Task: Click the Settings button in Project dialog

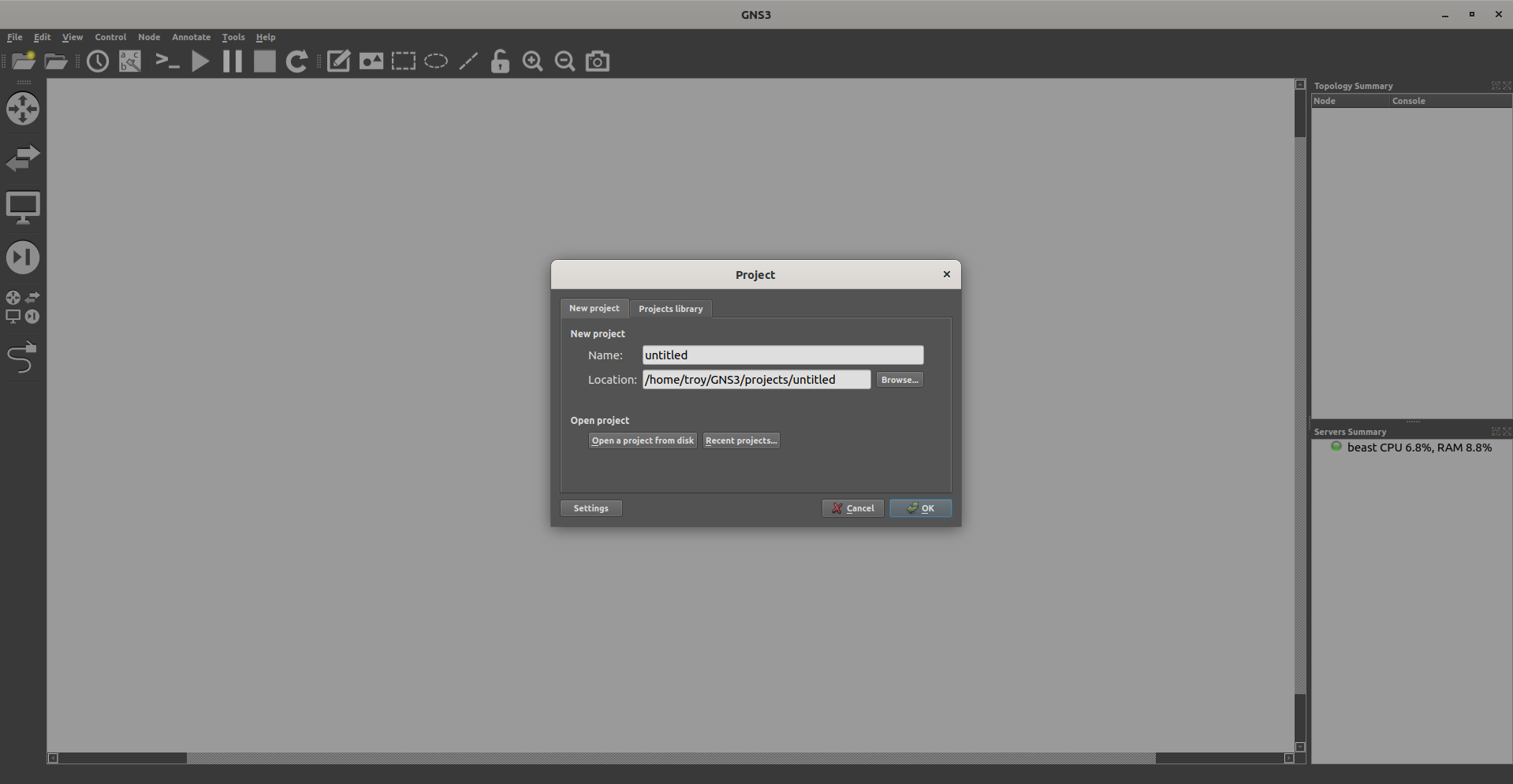Action: point(591,508)
